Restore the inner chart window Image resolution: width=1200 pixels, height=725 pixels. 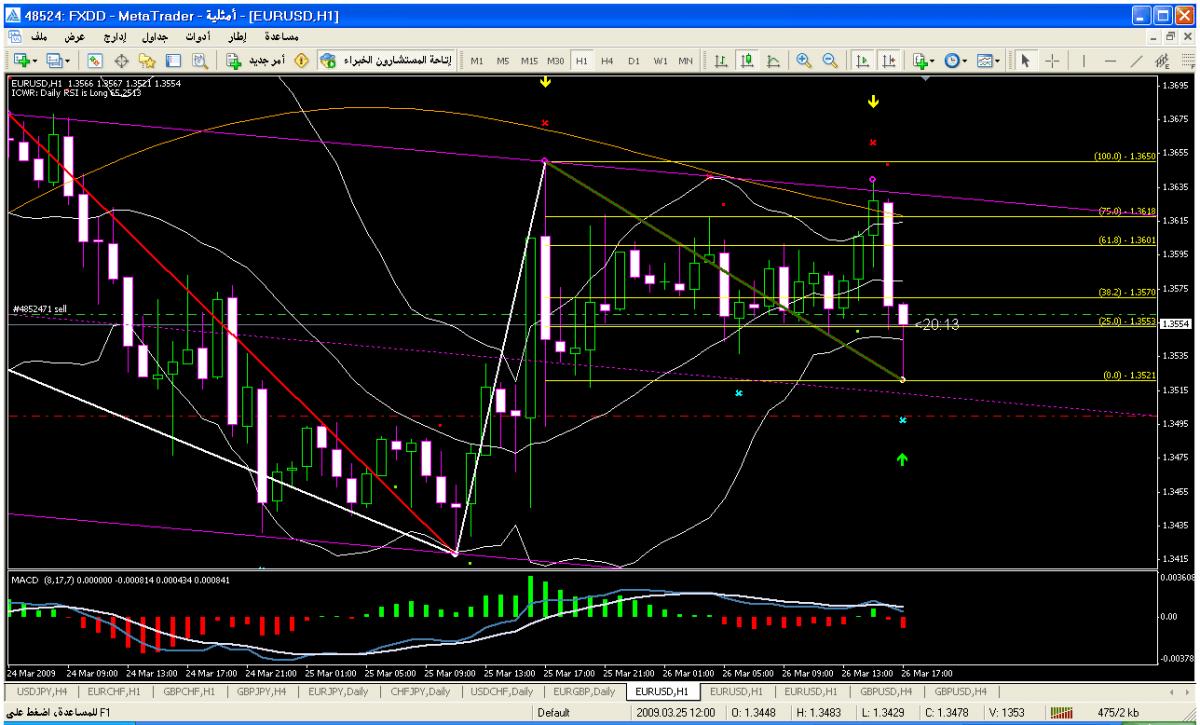tap(1170, 35)
